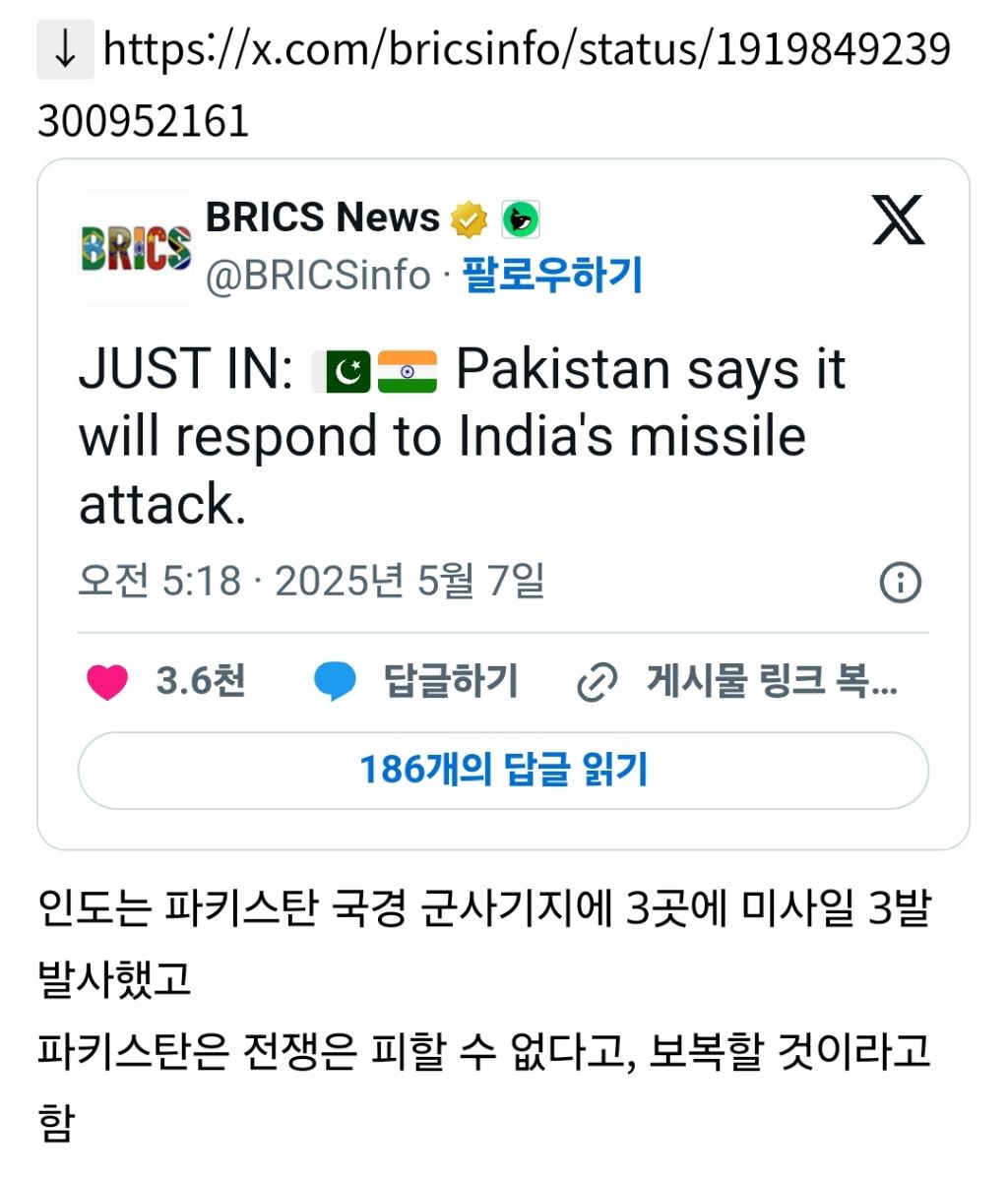Open the x.com/bricsinfo status URL
The image size is (1008, 1182).
click(493, 85)
